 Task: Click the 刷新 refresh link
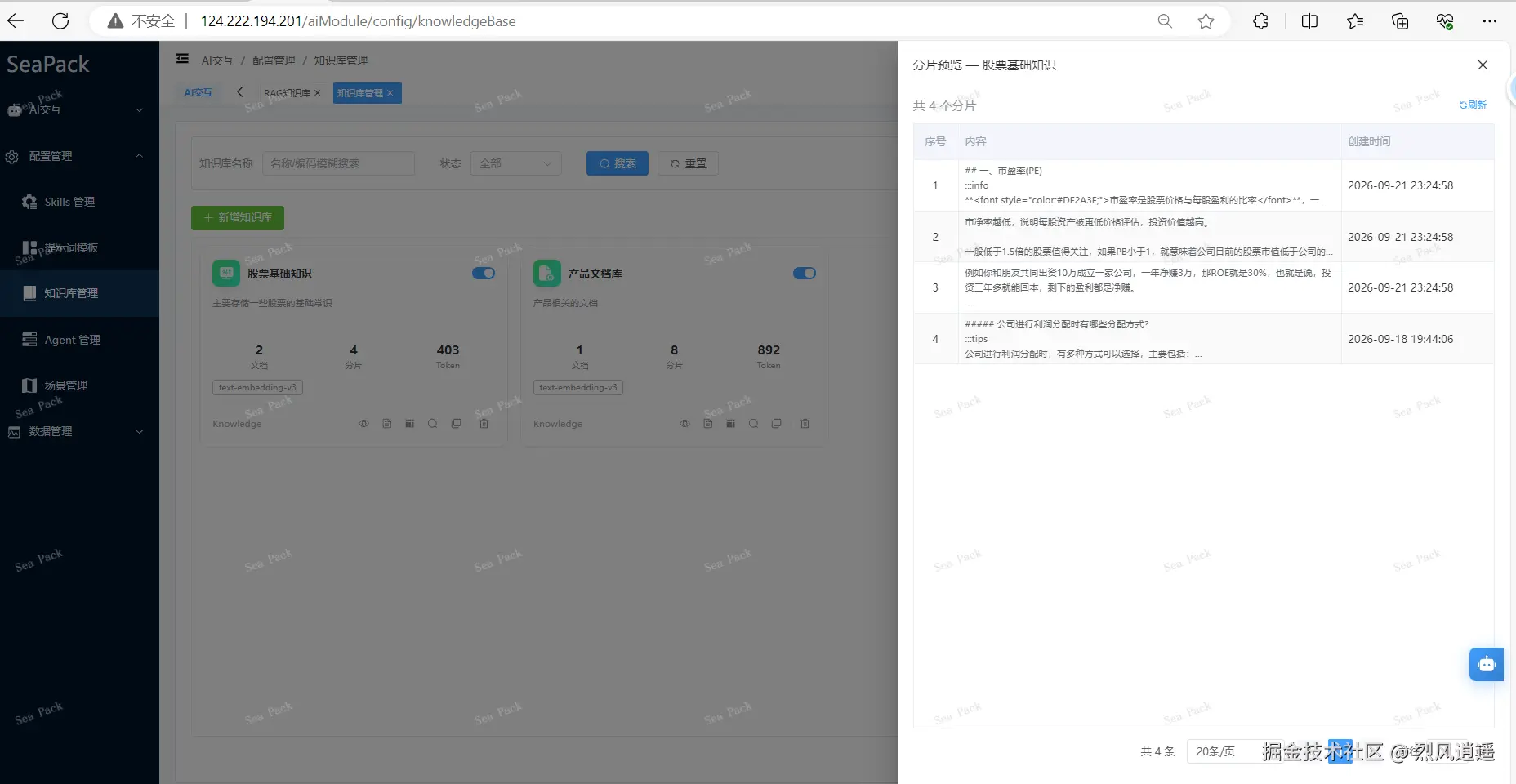coord(1473,105)
